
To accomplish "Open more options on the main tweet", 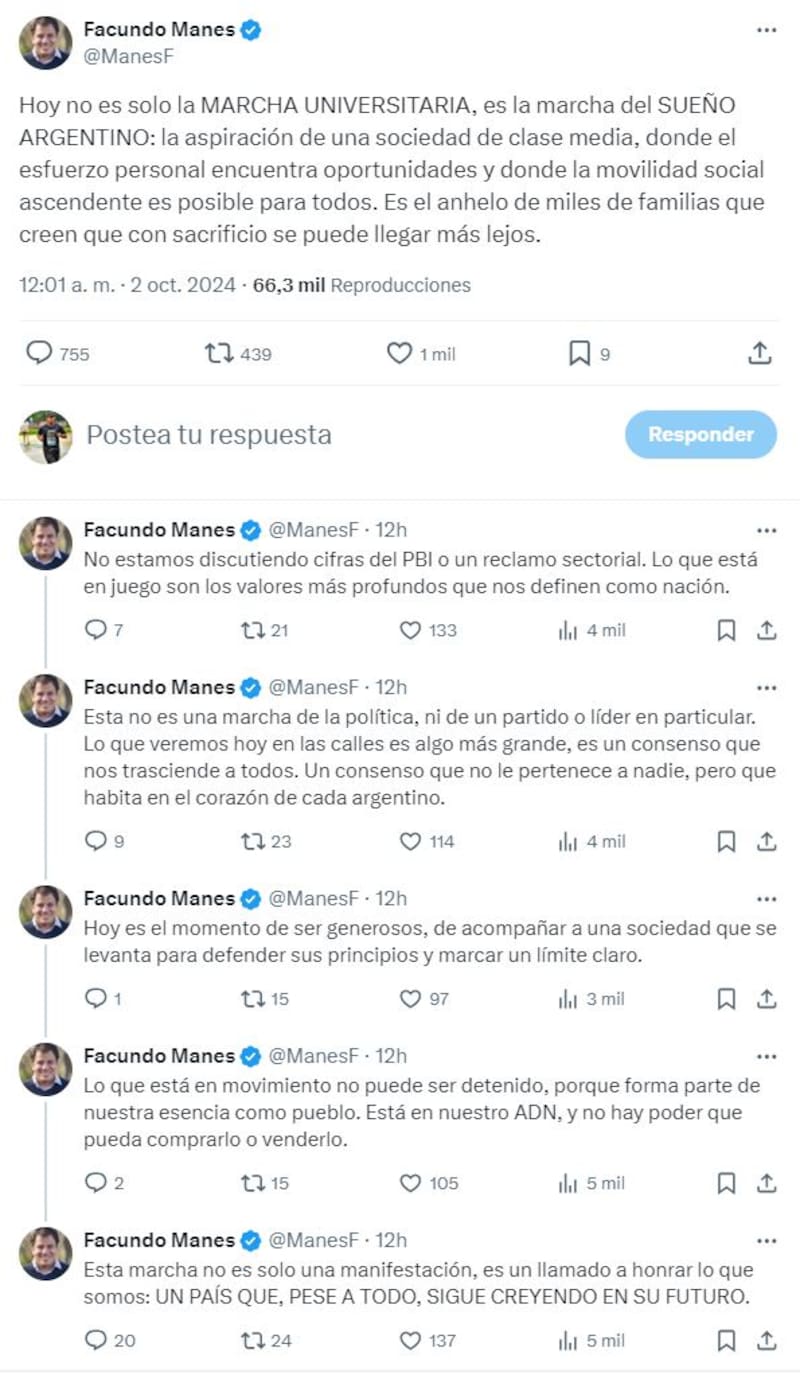I will coord(766,31).
